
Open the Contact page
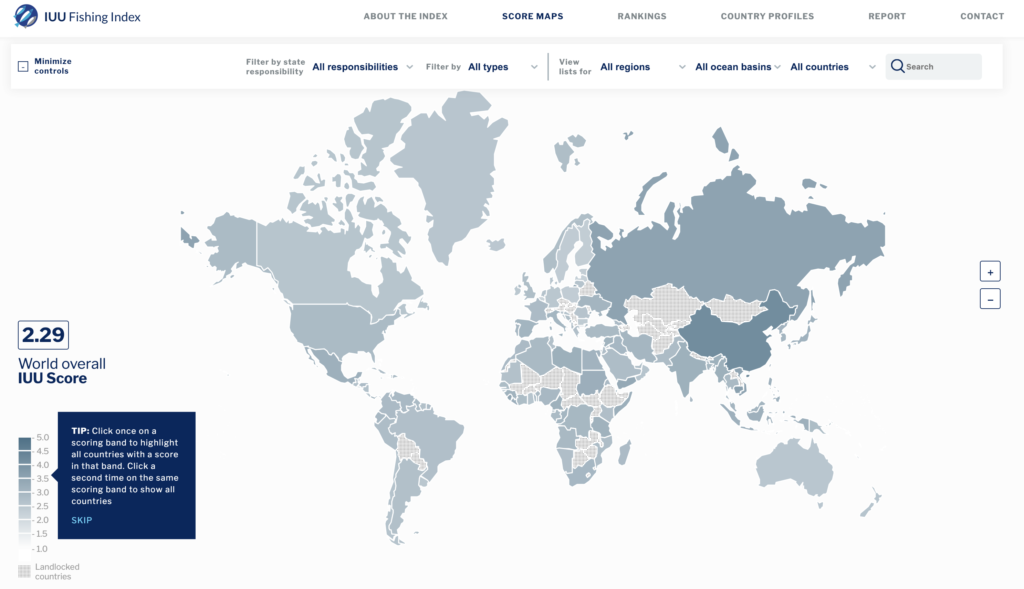point(981,16)
